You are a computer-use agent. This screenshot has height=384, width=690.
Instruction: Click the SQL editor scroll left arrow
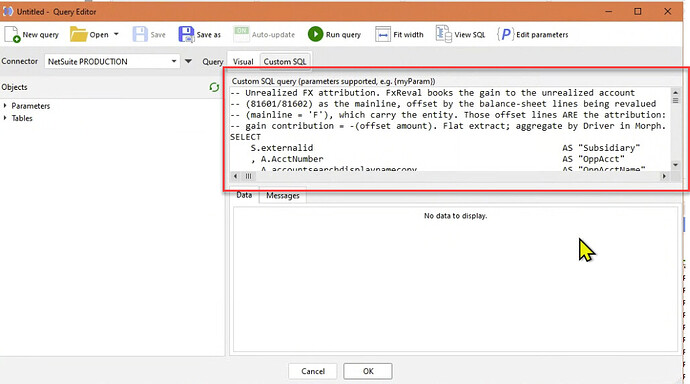pos(235,176)
